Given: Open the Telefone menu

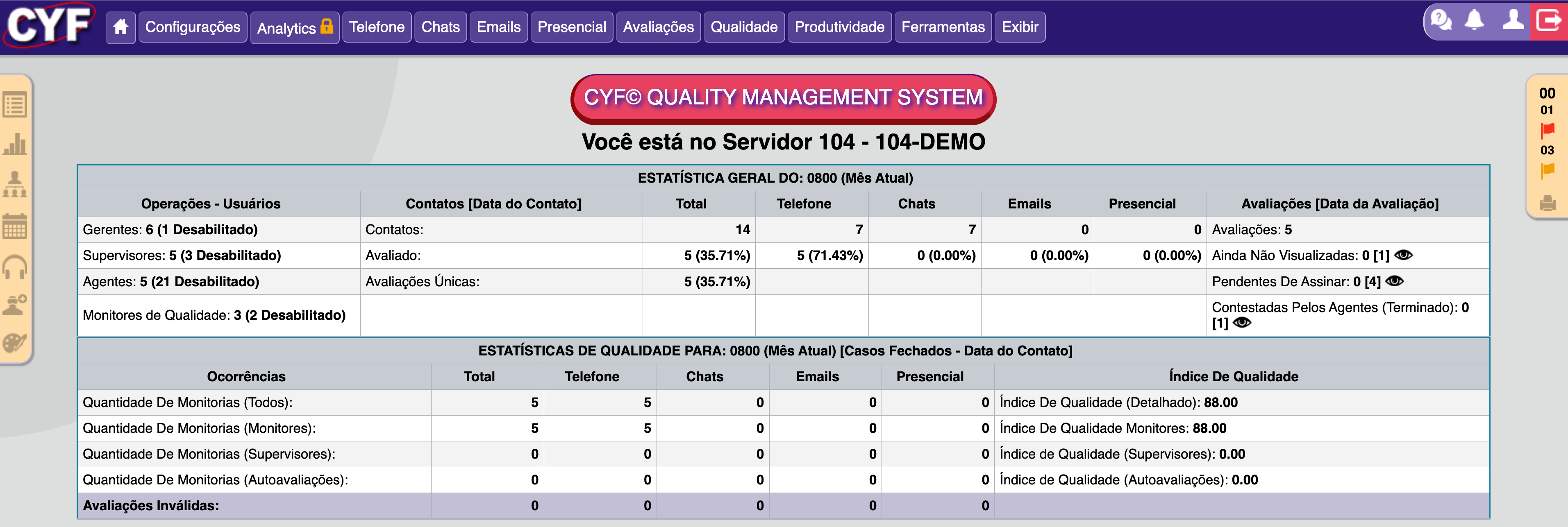Looking at the screenshot, I should (376, 27).
